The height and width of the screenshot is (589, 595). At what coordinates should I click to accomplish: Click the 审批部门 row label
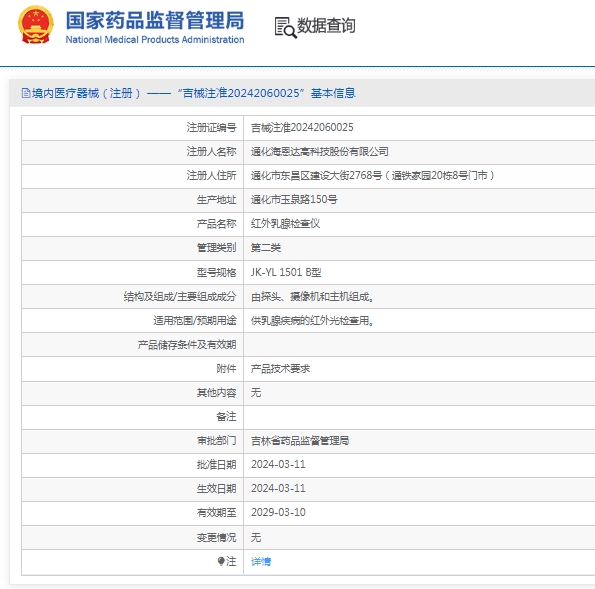[216, 441]
